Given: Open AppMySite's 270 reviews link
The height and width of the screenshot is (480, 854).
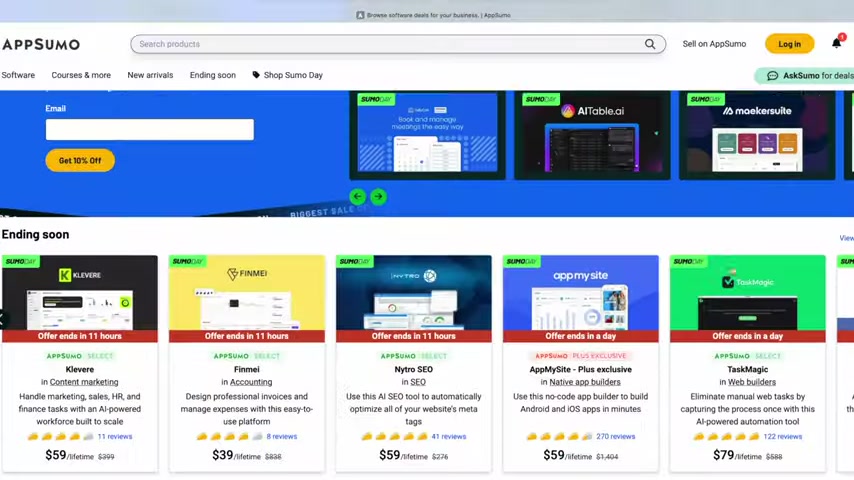Looking at the screenshot, I should click(615, 436).
